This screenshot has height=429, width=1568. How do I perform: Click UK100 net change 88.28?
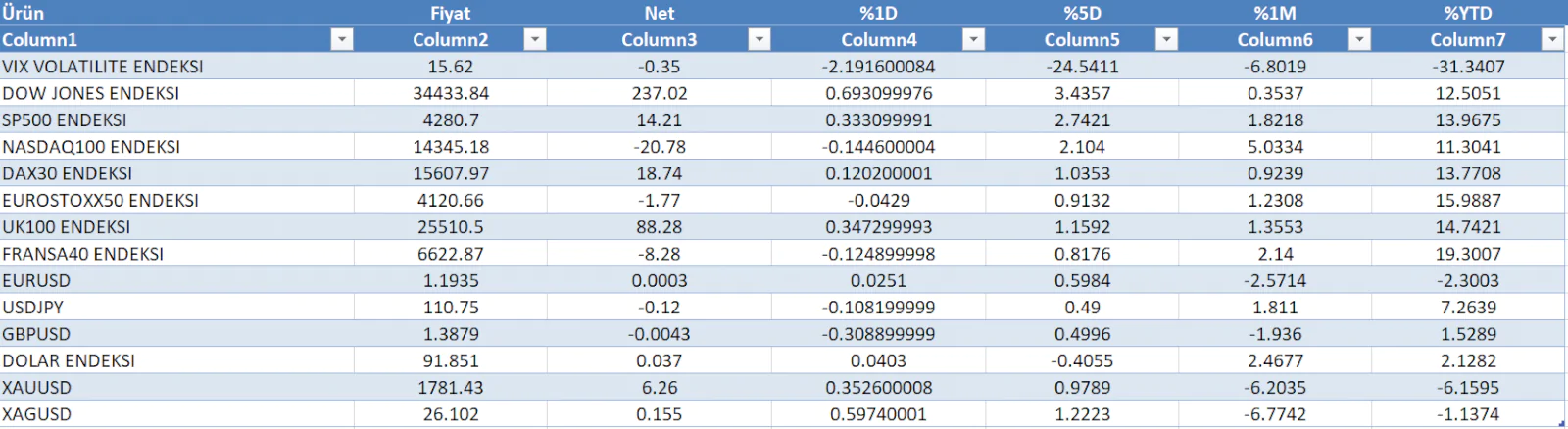pos(660,227)
